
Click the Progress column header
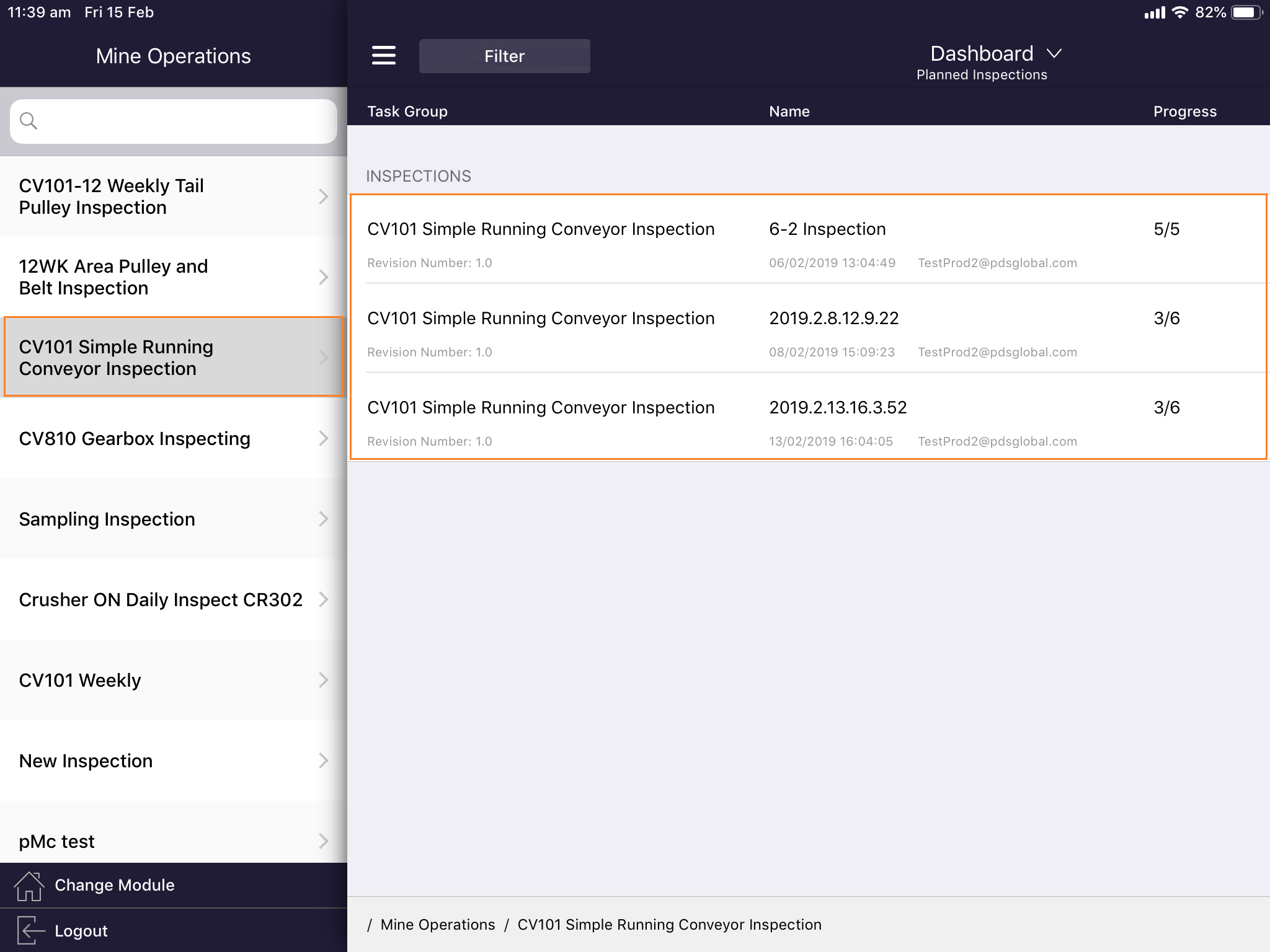pos(1185,112)
